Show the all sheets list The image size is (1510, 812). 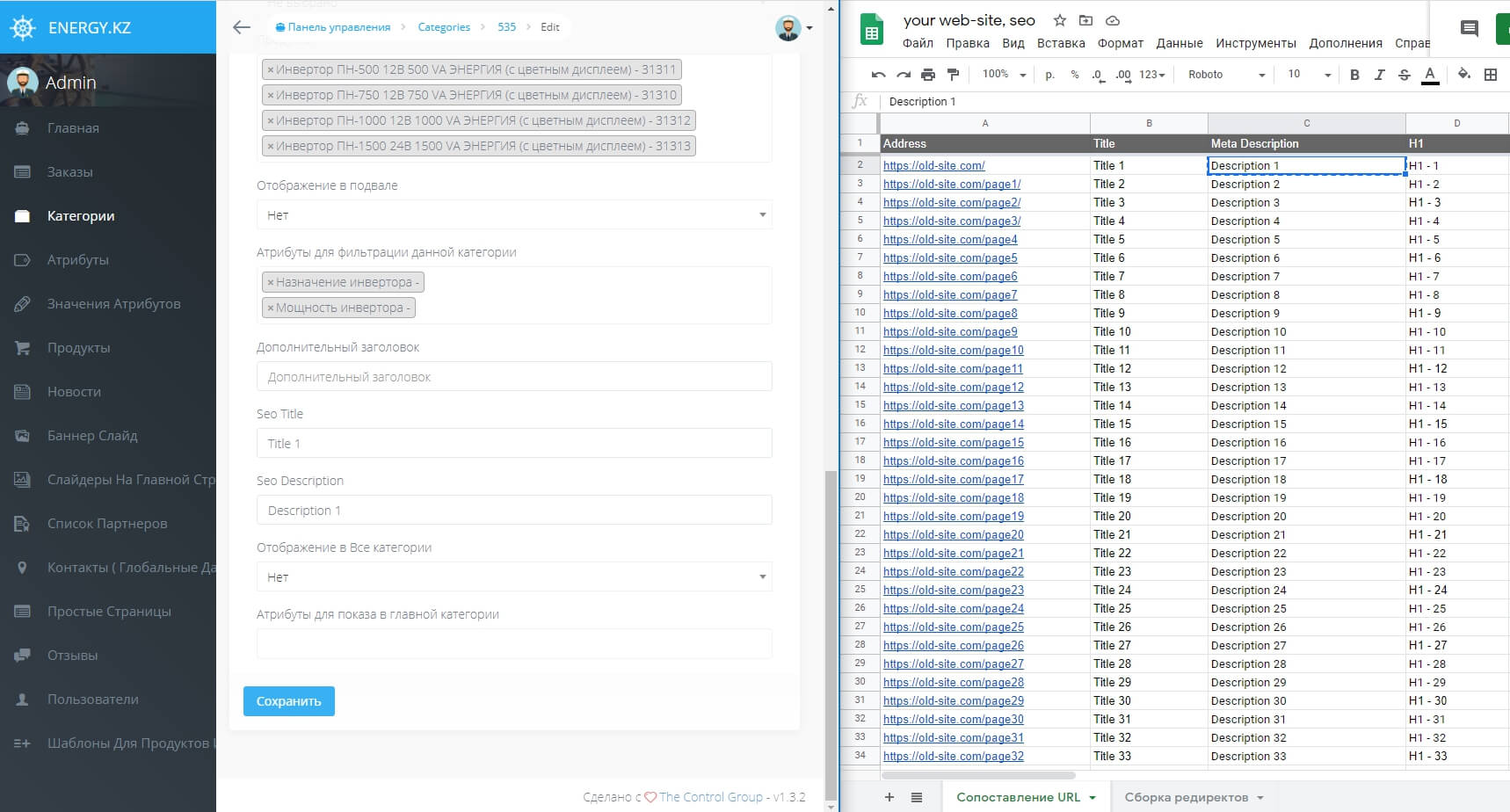(917, 797)
